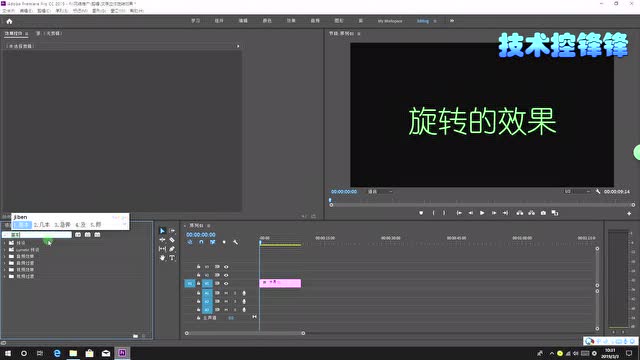Click the timeline Snap magnet icon
640x360 pixels.
click(x=201, y=242)
